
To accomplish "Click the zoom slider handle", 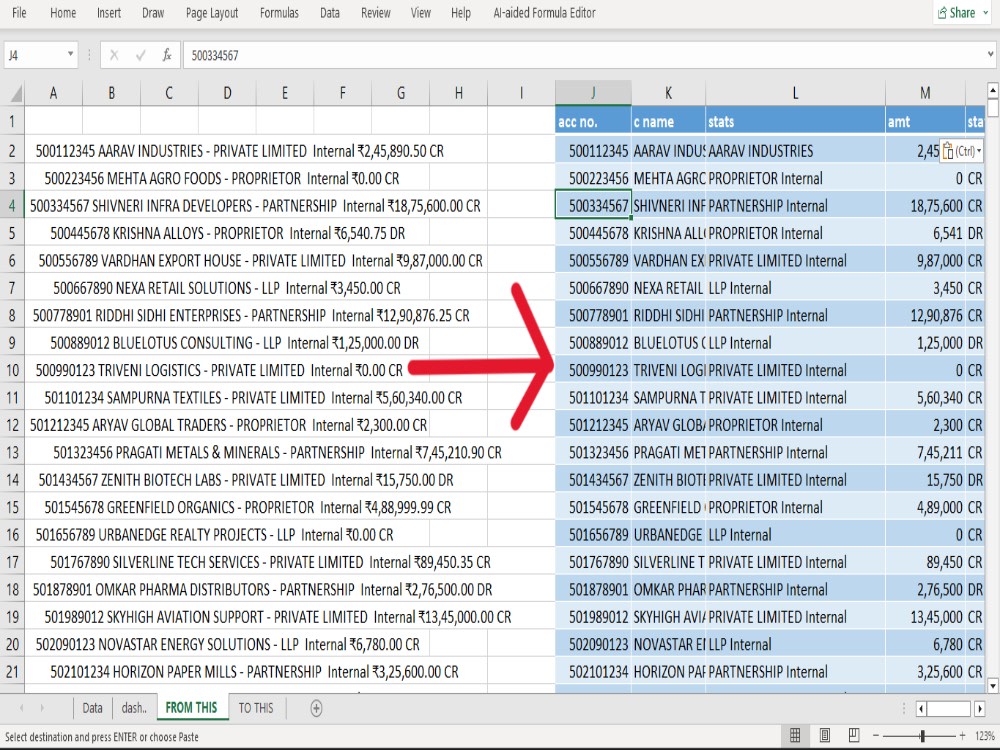I will click(x=922, y=736).
